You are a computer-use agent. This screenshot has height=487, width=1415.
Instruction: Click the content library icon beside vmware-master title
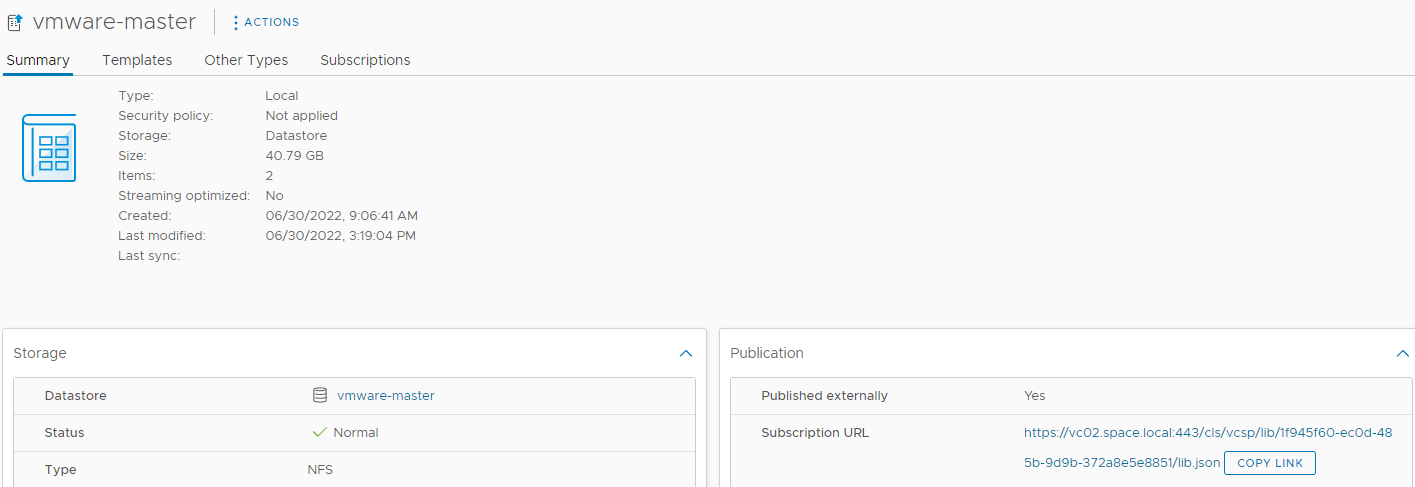[15, 22]
